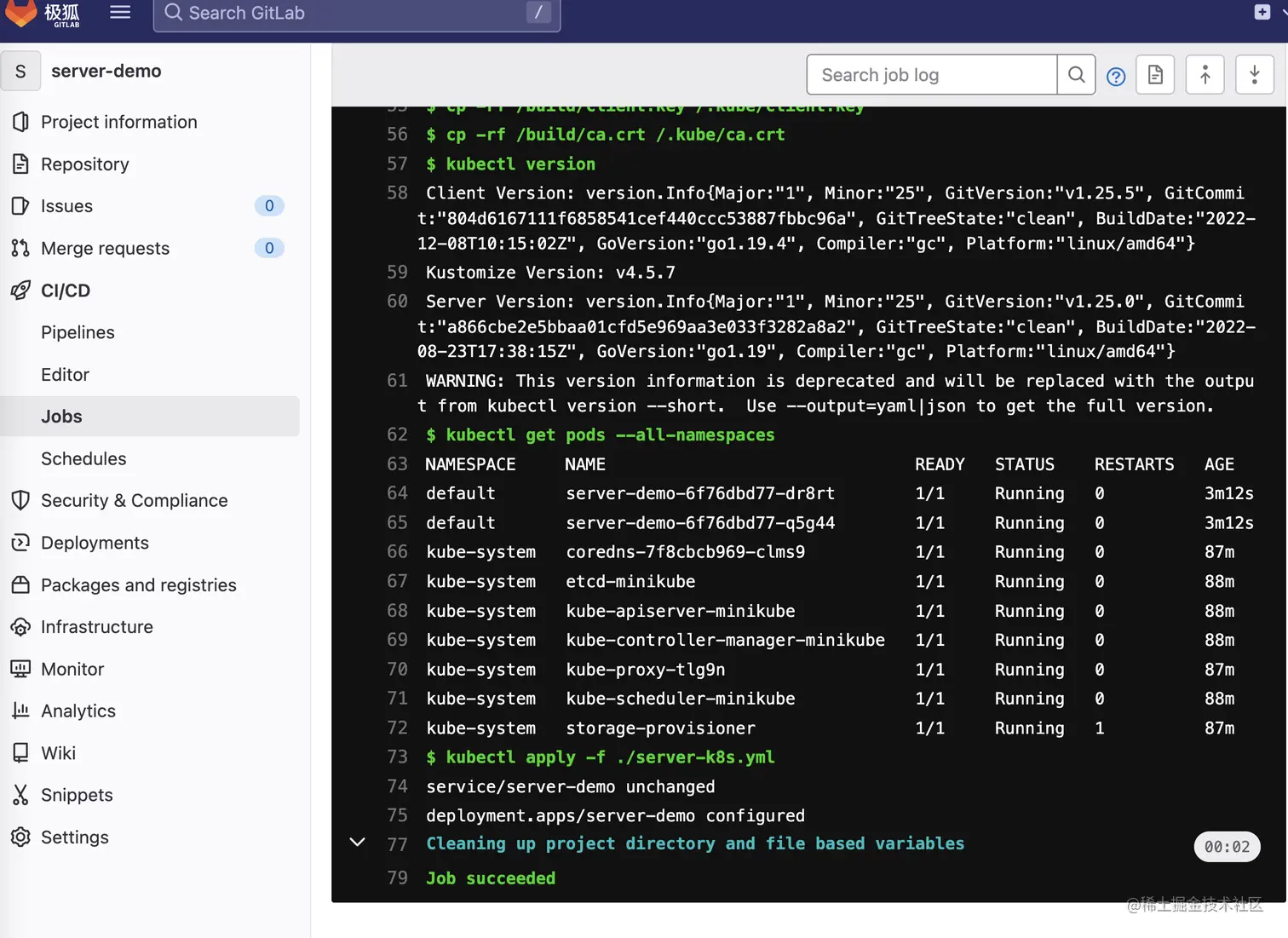
Task: Open the CI/CD section
Action: 66,291
